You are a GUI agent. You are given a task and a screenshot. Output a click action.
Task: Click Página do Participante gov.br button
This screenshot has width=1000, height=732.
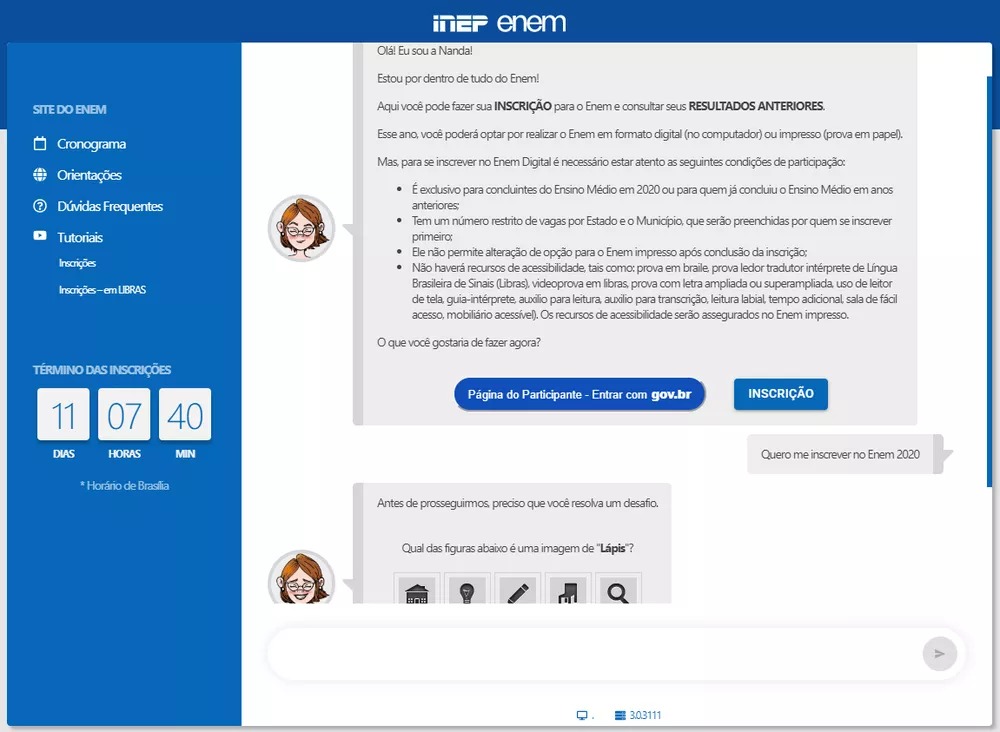(x=580, y=394)
